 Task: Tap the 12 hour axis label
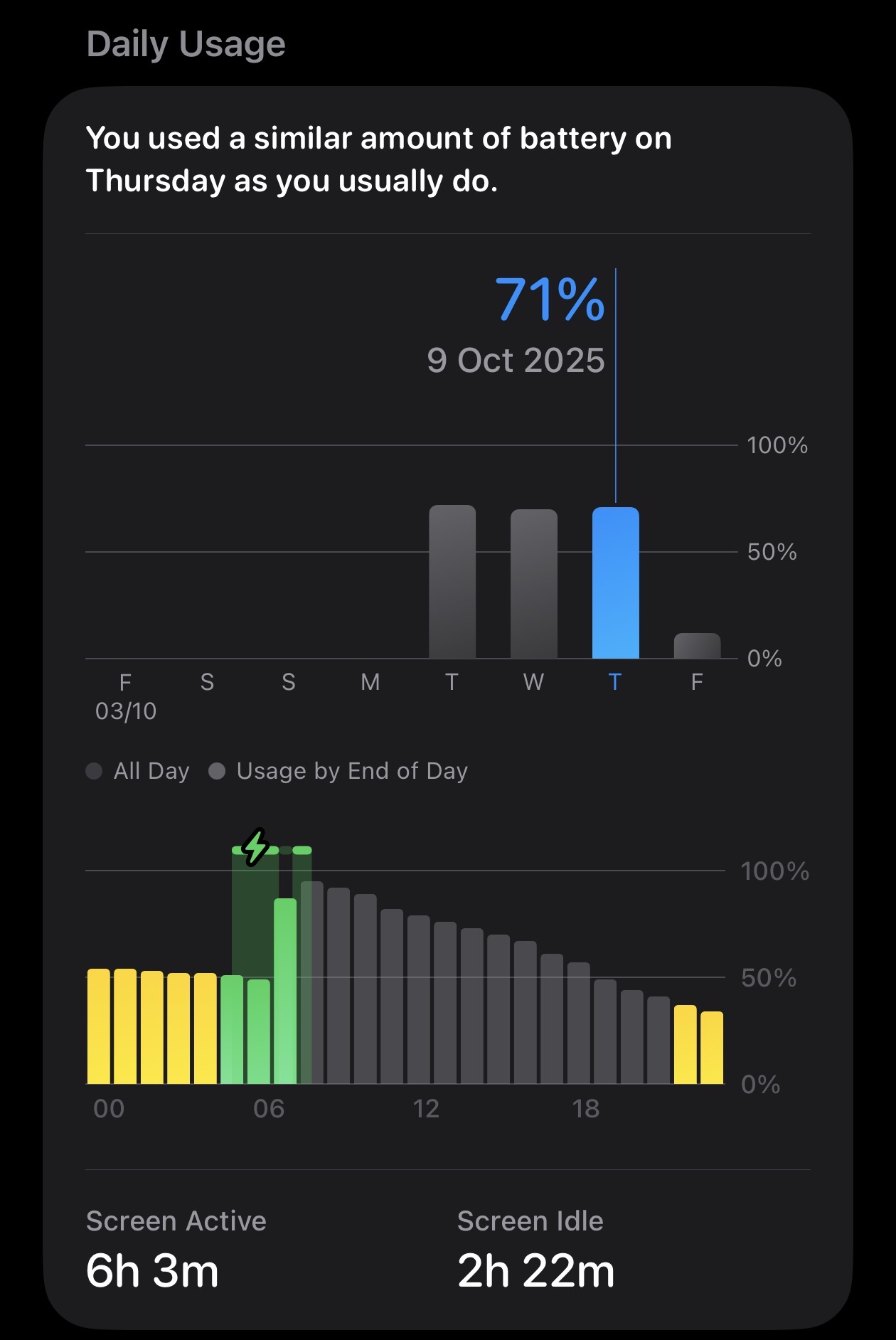point(426,1108)
